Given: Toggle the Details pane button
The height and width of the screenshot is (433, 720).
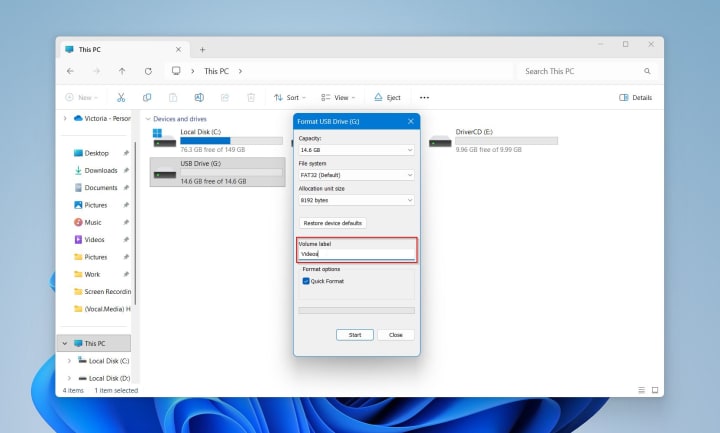Looking at the screenshot, I should tap(636, 97).
